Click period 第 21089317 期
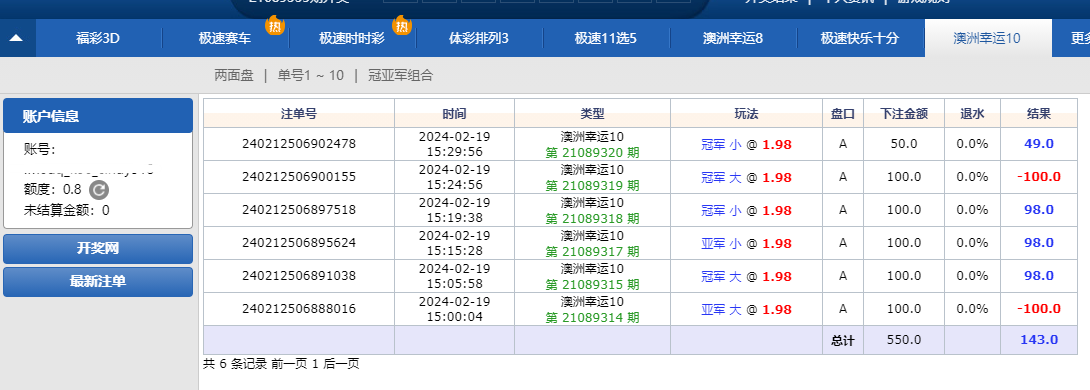1090x390 pixels. 592,251
